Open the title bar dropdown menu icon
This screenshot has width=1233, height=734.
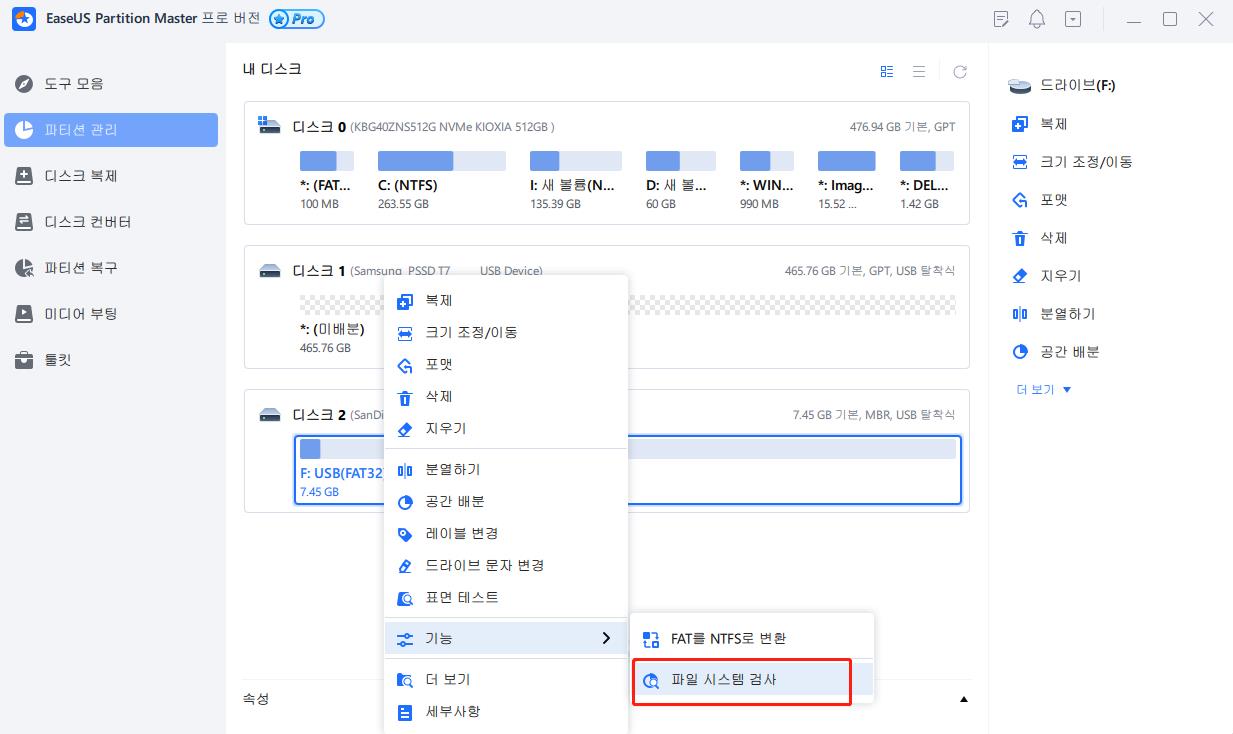pyautogui.click(x=1073, y=19)
